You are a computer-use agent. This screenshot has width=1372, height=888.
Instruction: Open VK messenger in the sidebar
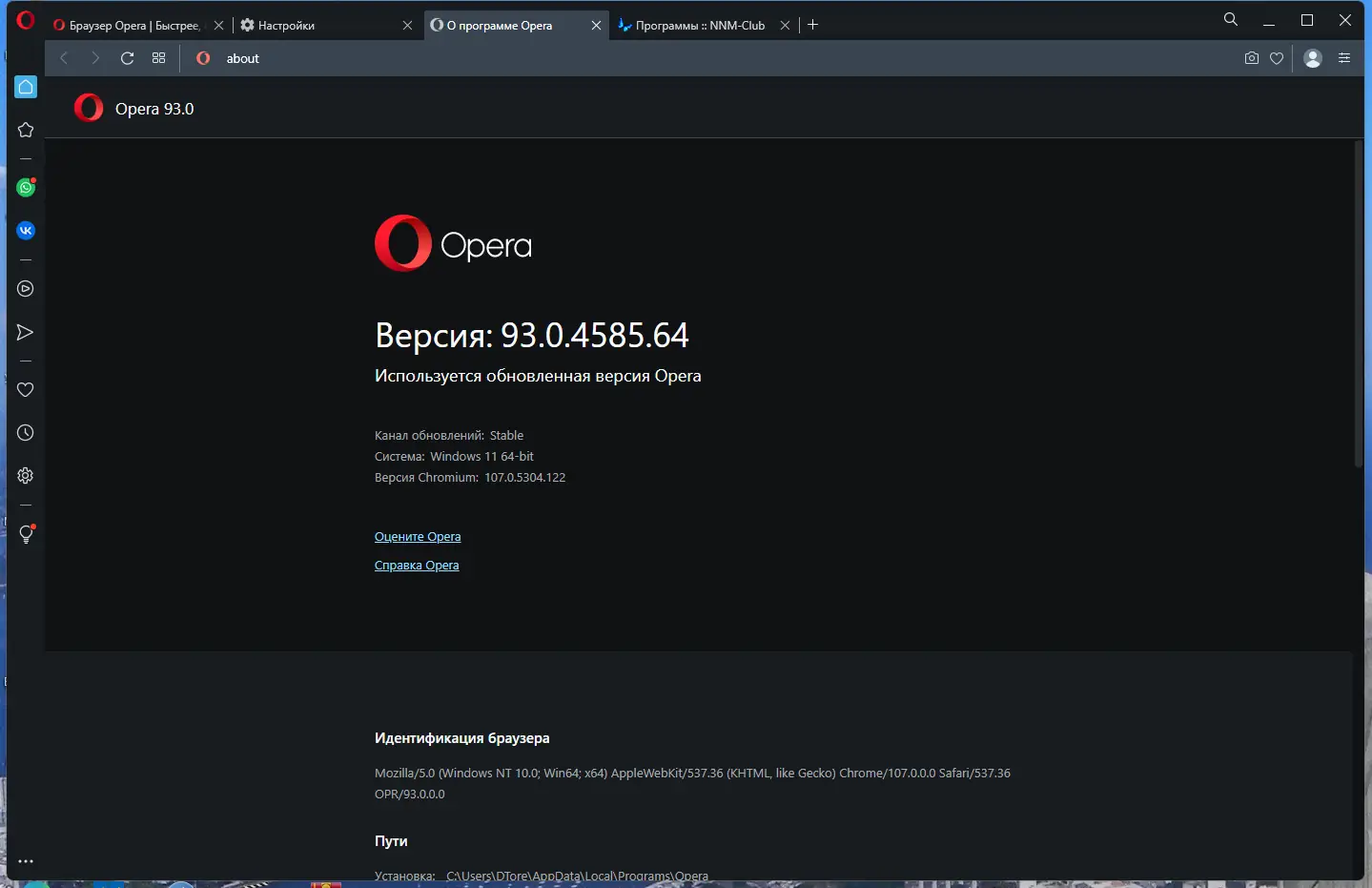coord(26,230)
